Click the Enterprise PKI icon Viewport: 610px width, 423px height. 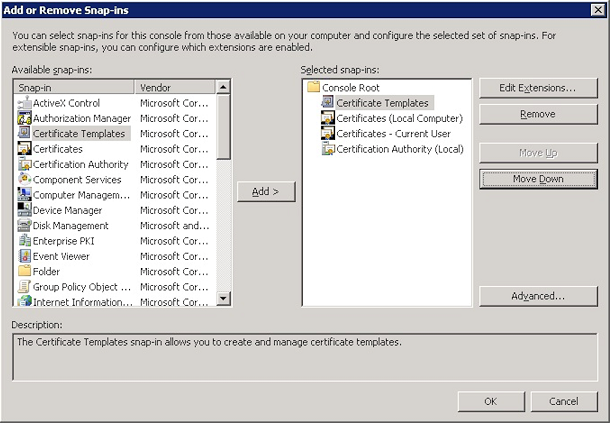tap(24, 241)
